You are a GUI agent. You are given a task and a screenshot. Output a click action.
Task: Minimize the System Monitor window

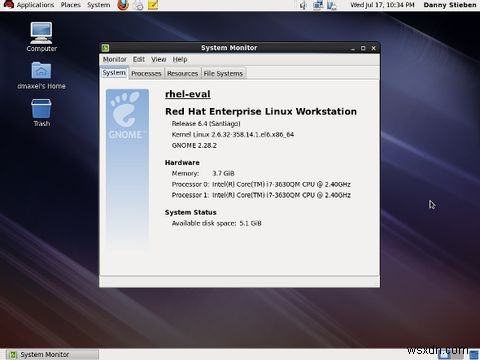353,48
